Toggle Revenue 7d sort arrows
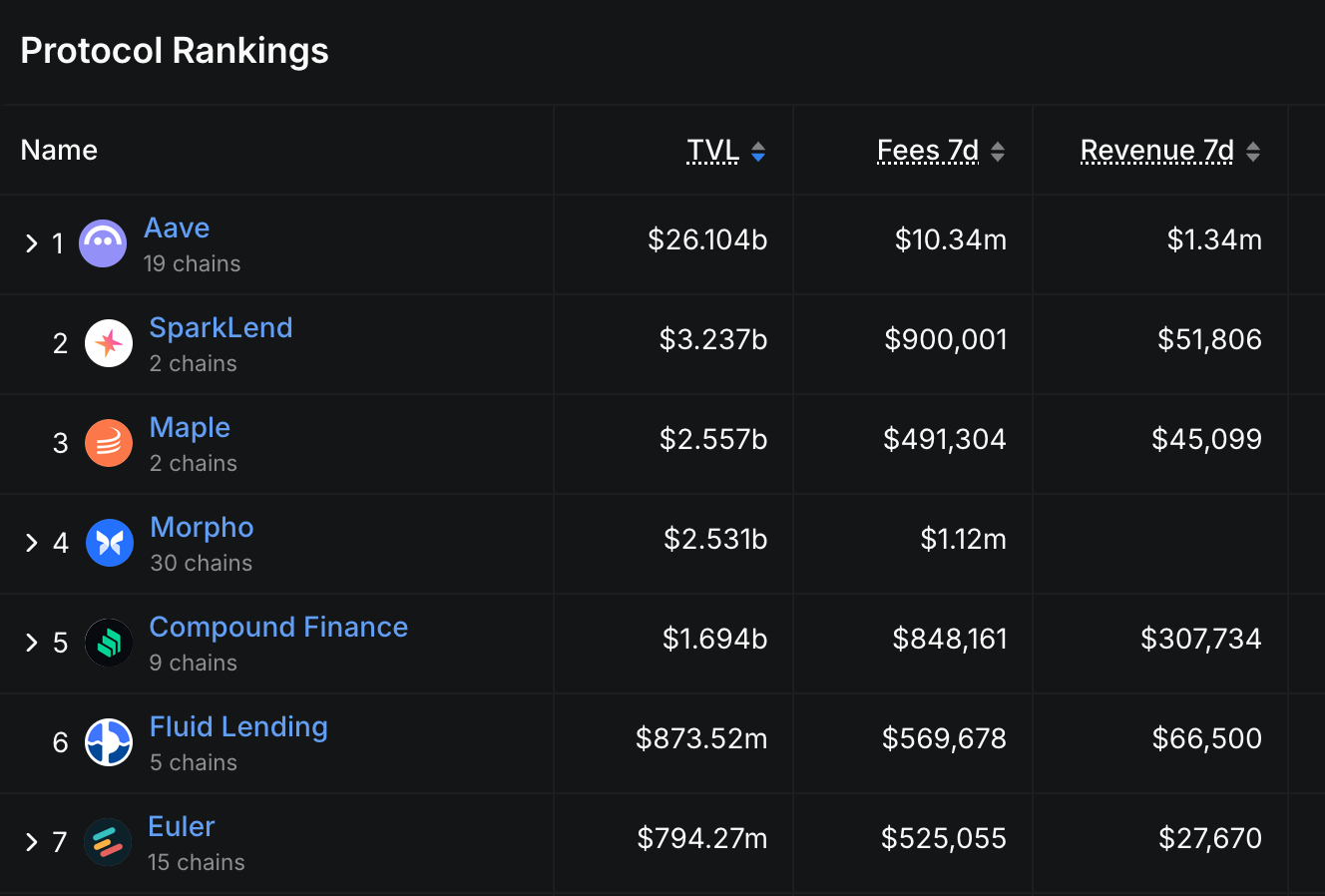 1253,152
